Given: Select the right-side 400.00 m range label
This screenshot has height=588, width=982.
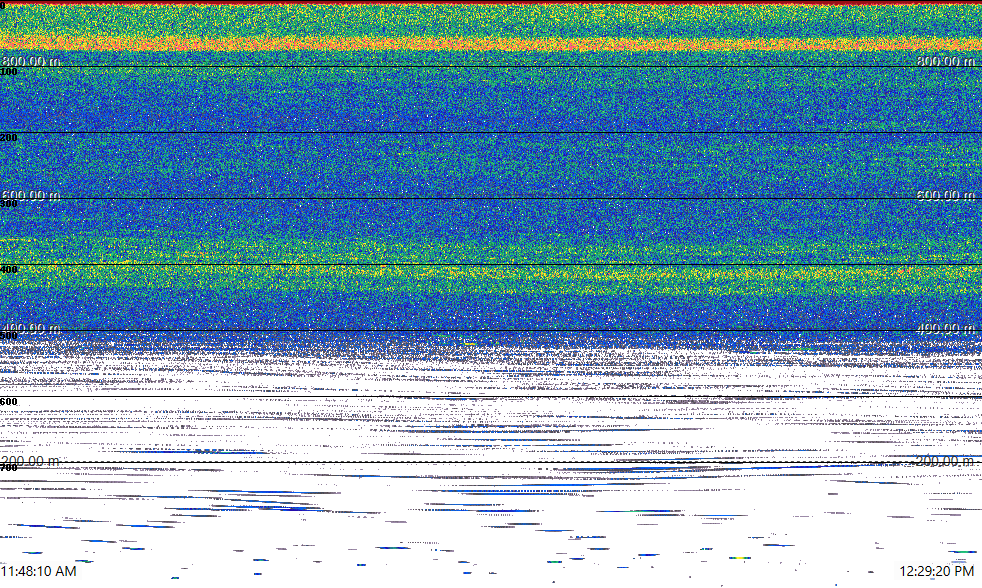Looking at the screenshot, I should point(946,328).
